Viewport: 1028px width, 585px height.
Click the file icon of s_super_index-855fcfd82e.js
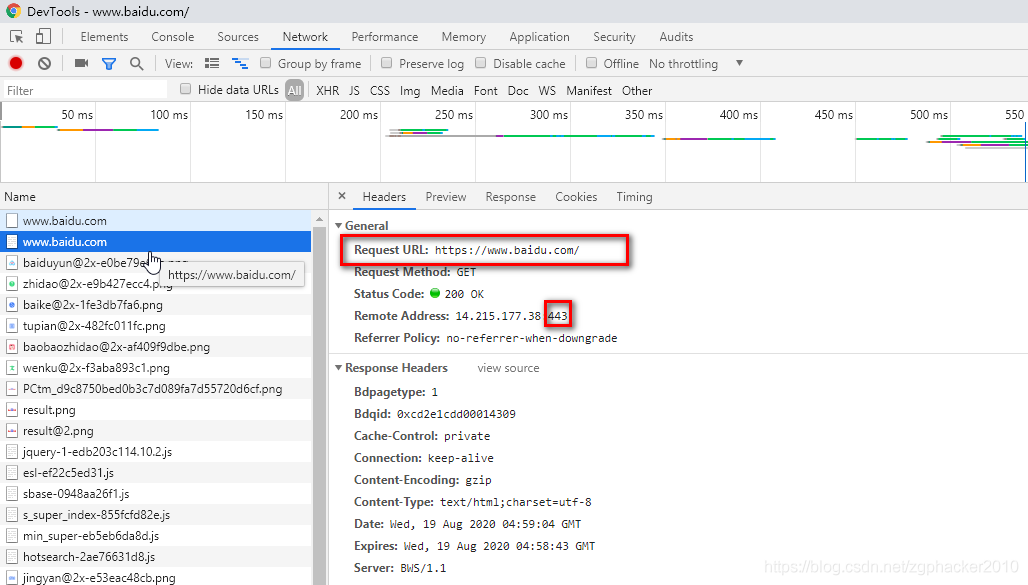point(12,515)
